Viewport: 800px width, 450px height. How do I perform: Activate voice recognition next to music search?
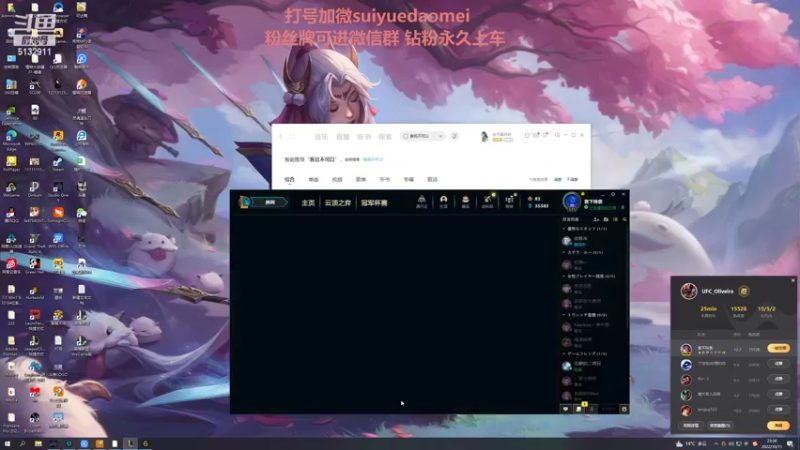(454, 136)
